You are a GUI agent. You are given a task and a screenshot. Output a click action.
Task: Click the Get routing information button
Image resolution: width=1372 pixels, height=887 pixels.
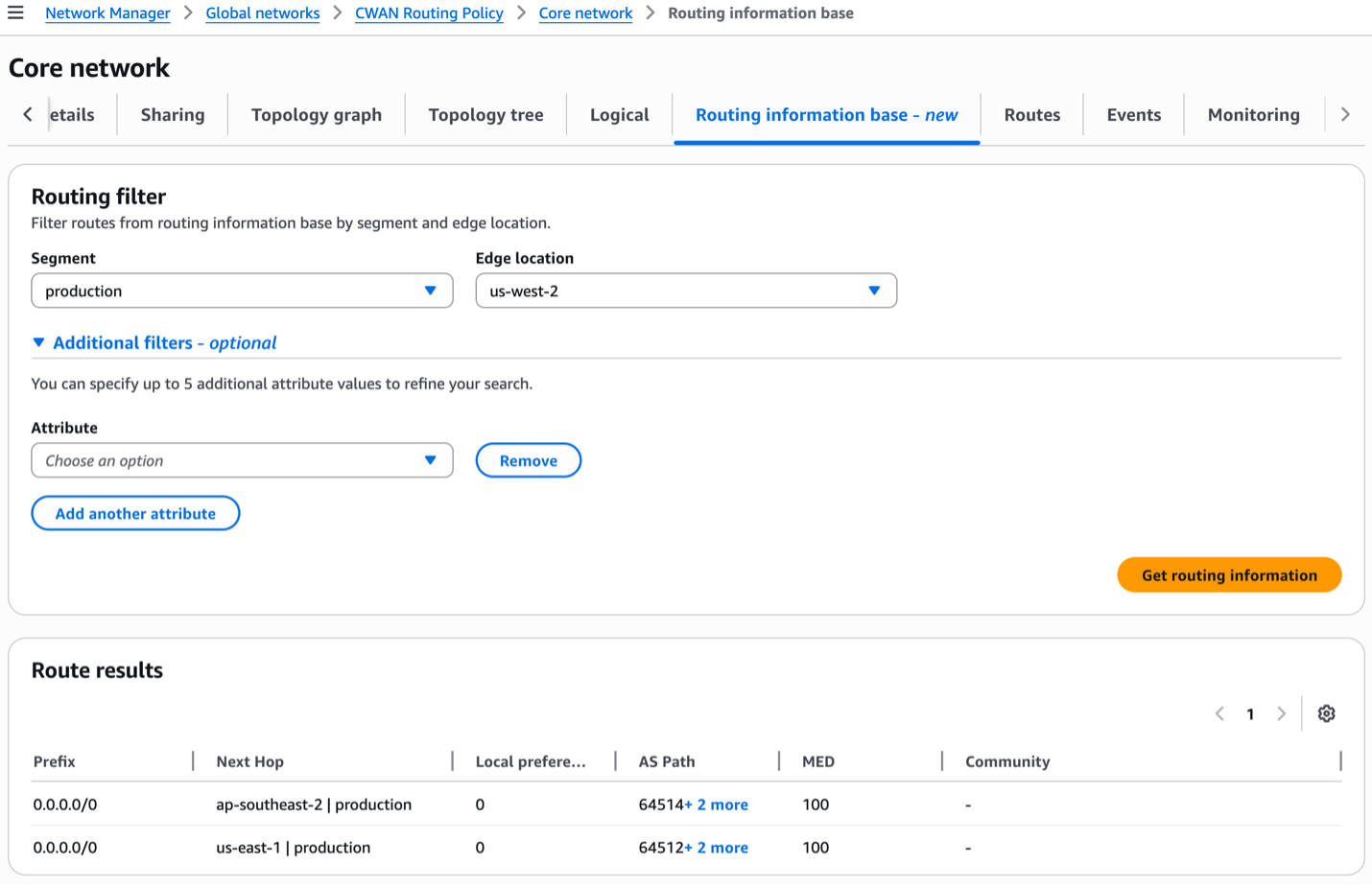[x=1229, y=574]
